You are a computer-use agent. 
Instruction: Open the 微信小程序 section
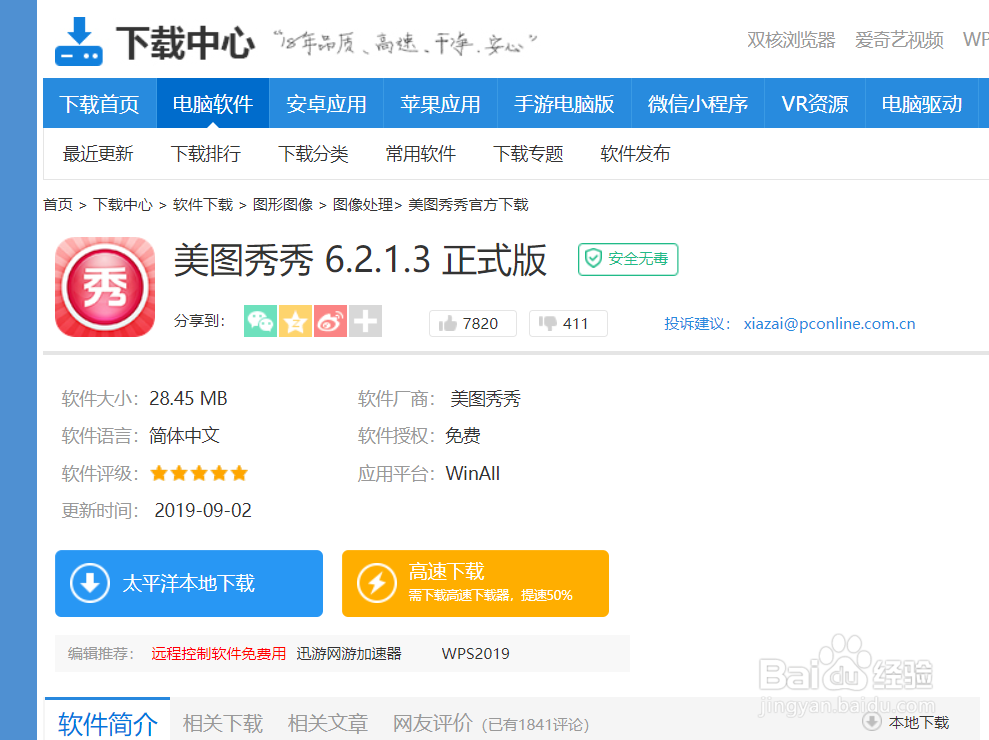point(697,103)
